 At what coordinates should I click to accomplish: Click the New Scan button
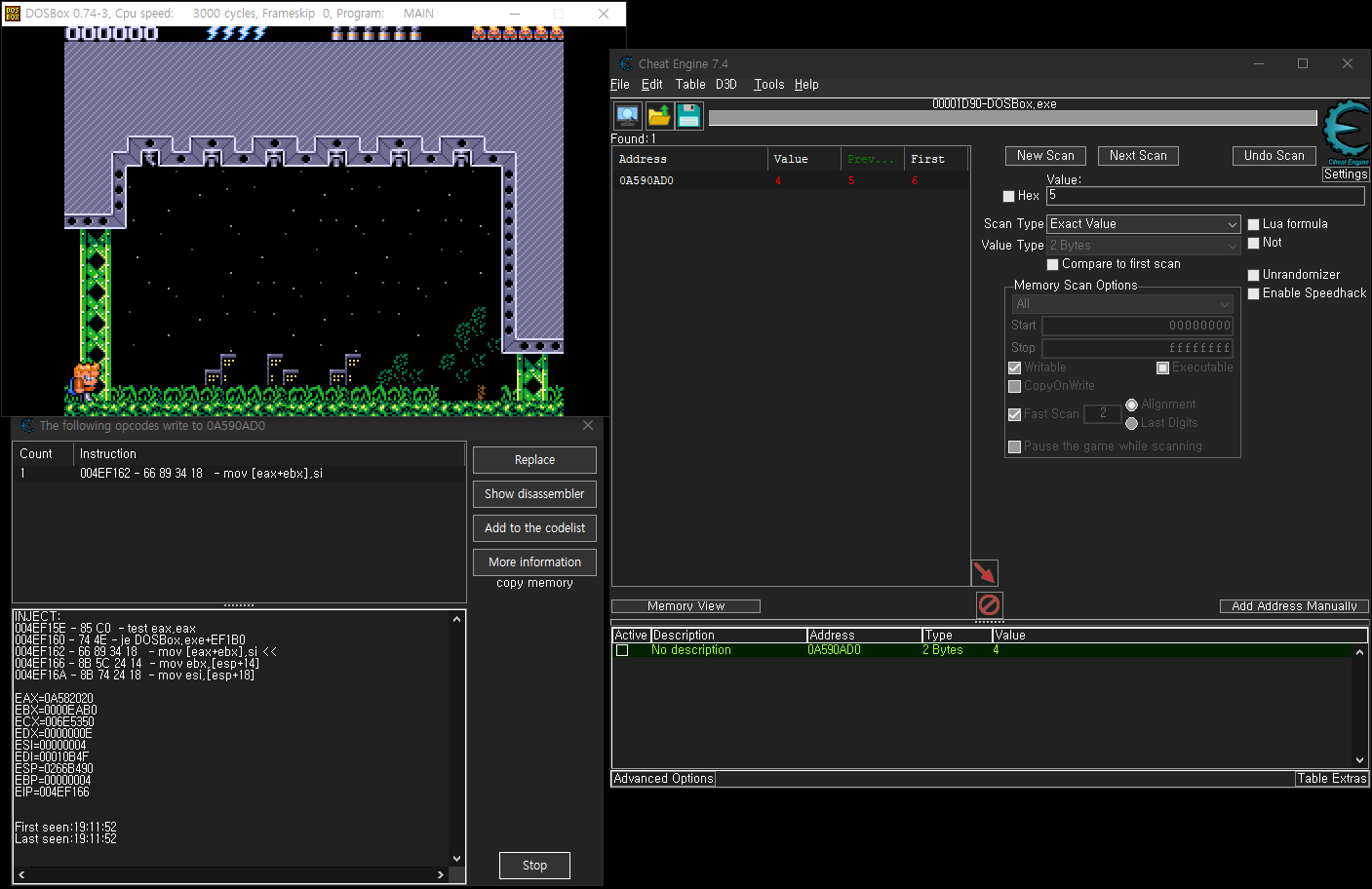(1045, 156)
